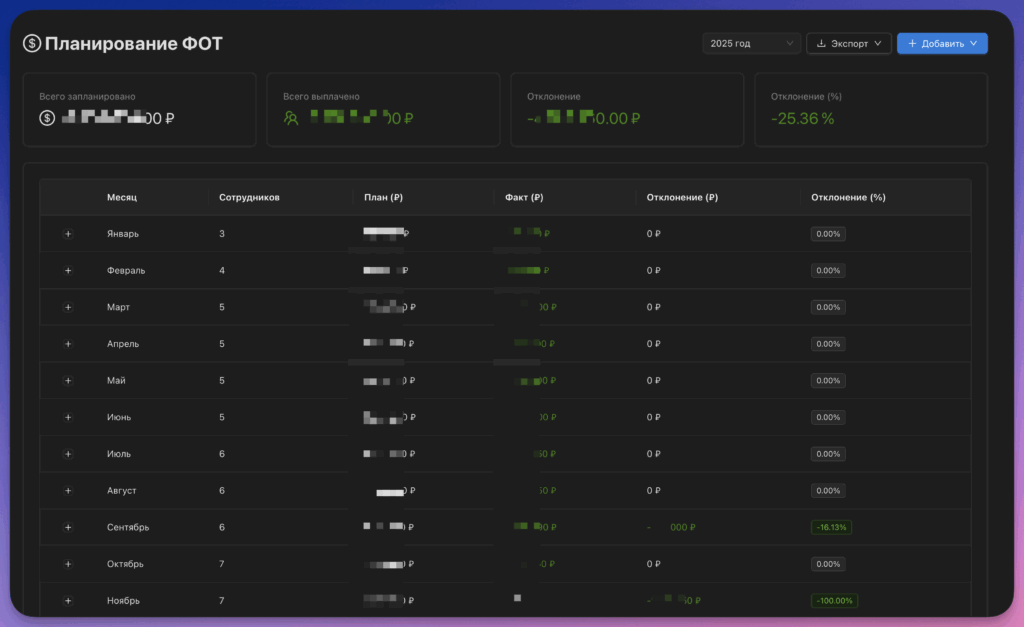Screen dimensions: 1024x627
Task: Click the blue Добавить button
Action: [x=942, y=43]
